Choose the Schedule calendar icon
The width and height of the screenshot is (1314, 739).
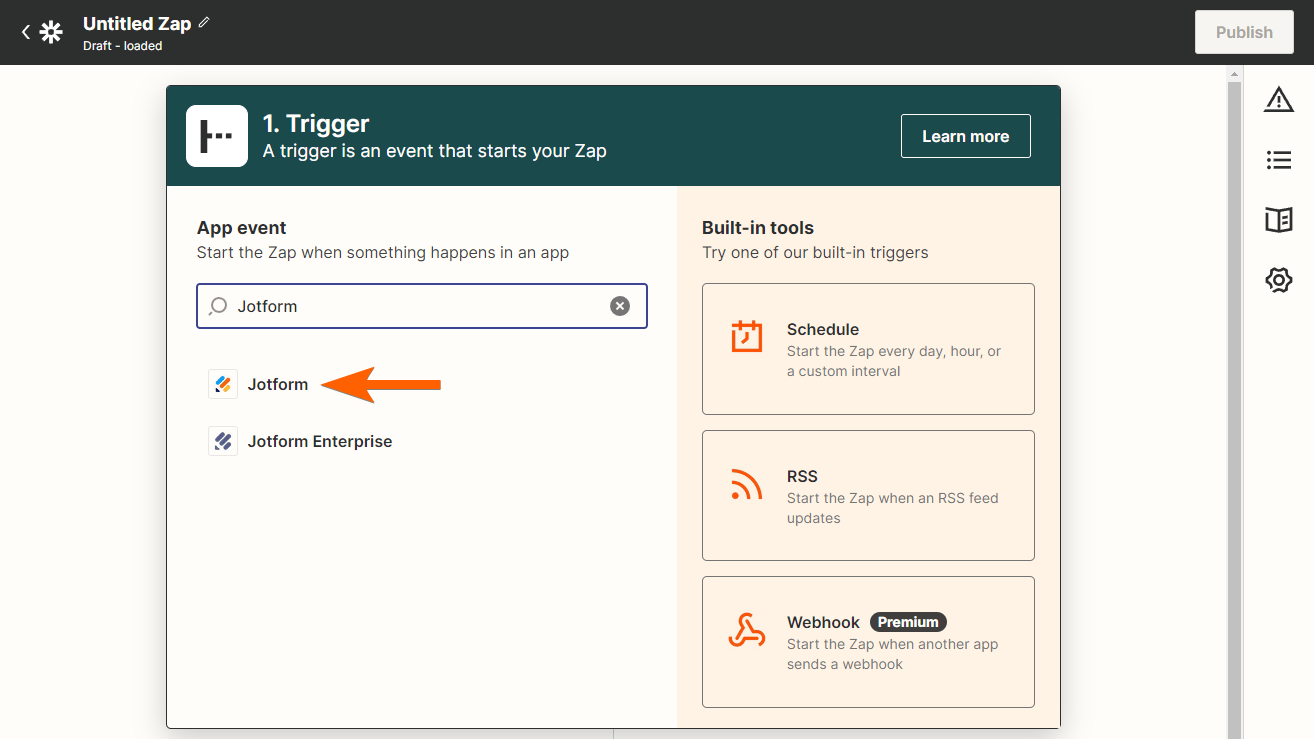[x=746, y=337]
